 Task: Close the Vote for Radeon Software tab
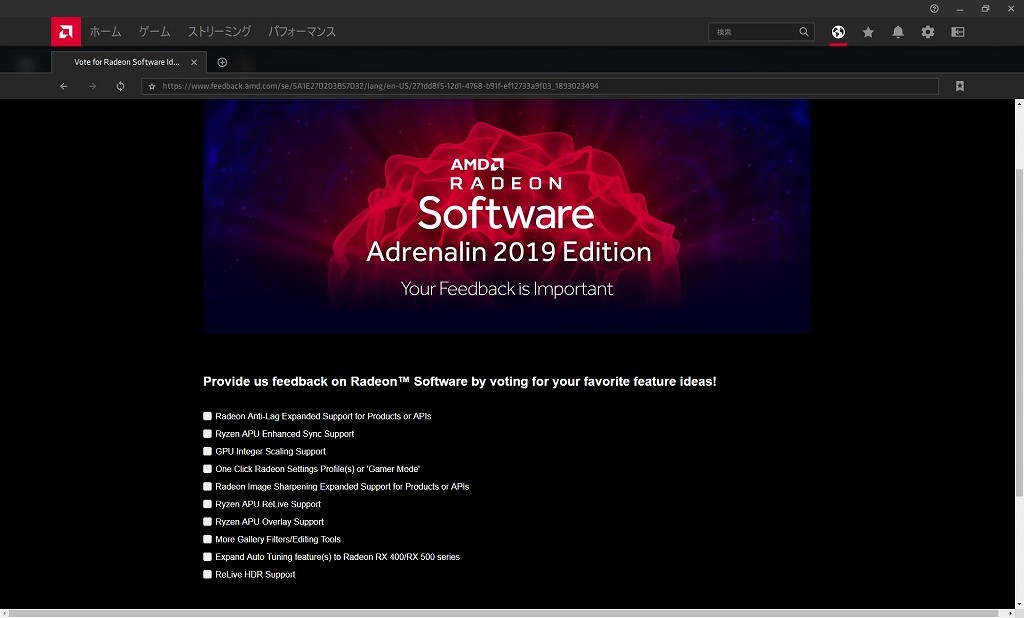[194, 62]
